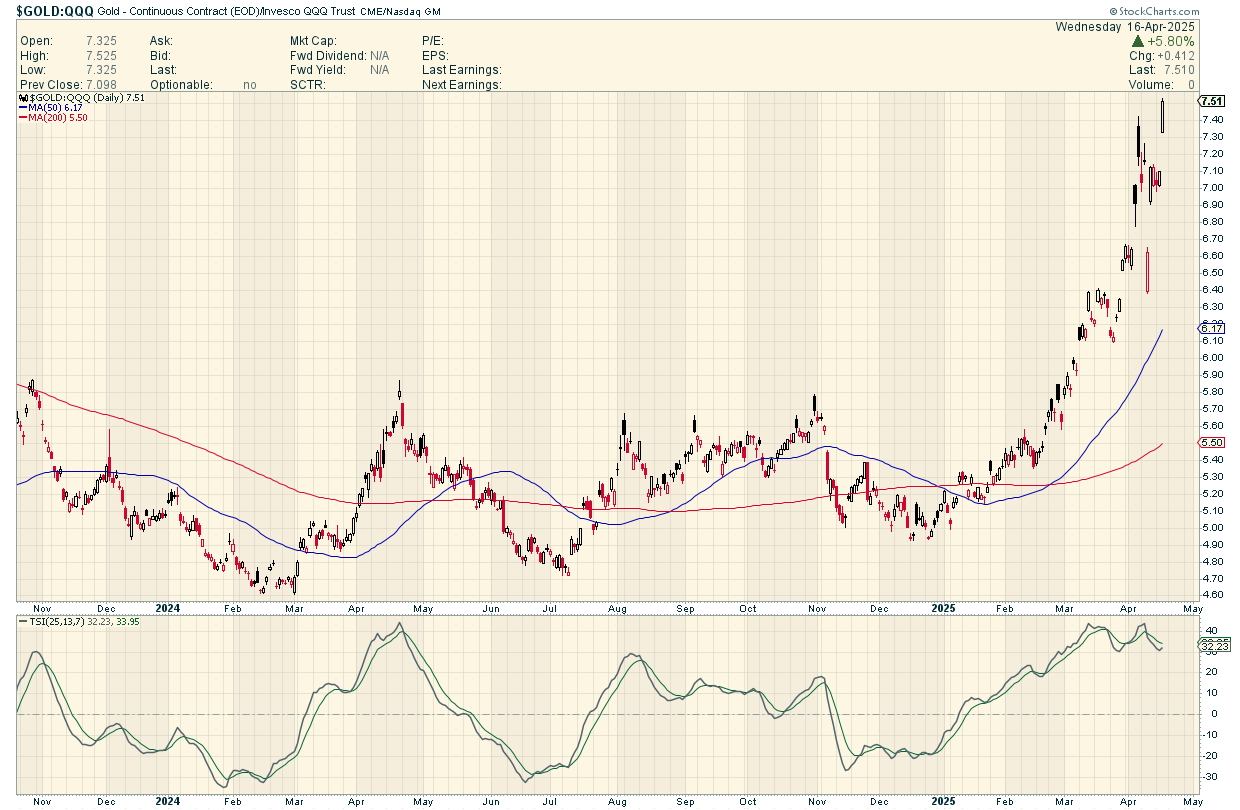Click the Aug month label on price chart axis

click(617, 607)
